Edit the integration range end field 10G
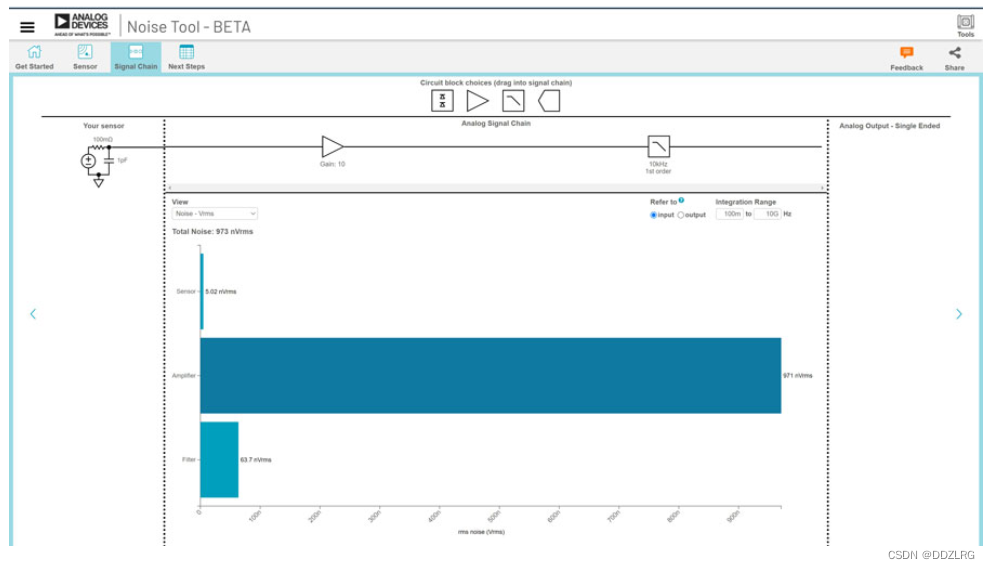The image size is (990, 569). click(x=768, y=214)
